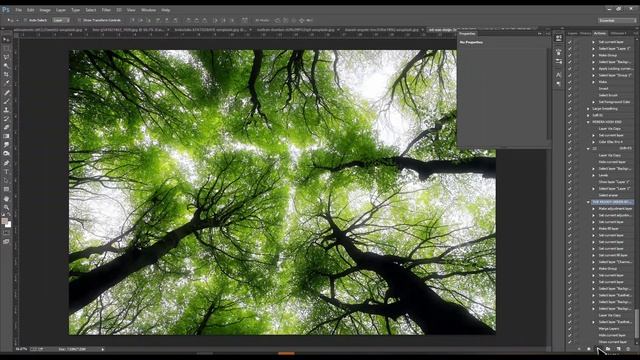This screenshot has width=640, height=360.
Task: Create new action button in Actions panel
Action: point(618,349)
